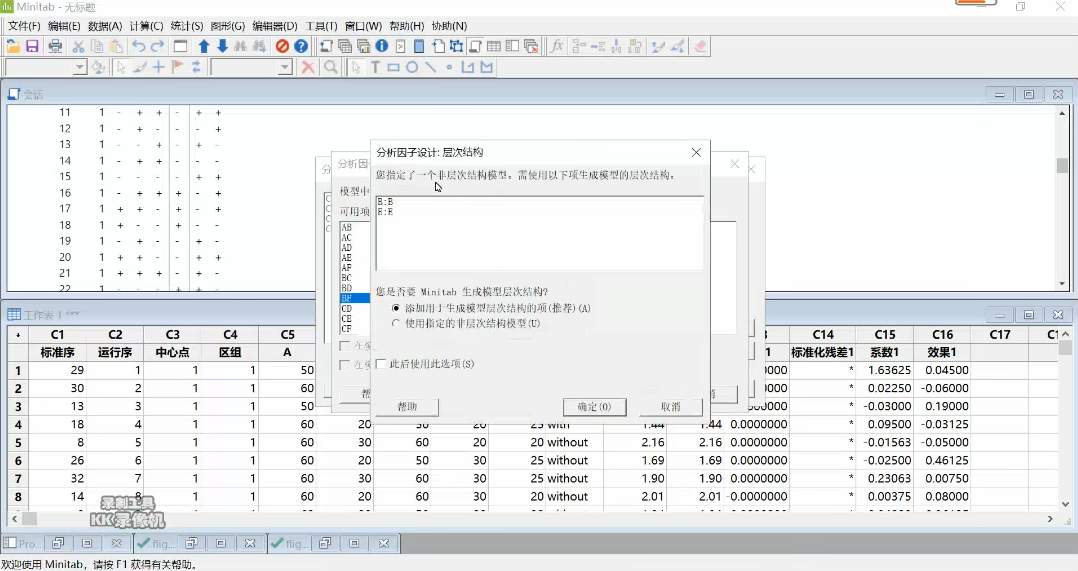Open the 帮助(H) menu
The width and height of the screenshot is (1078, 571).
407,26
